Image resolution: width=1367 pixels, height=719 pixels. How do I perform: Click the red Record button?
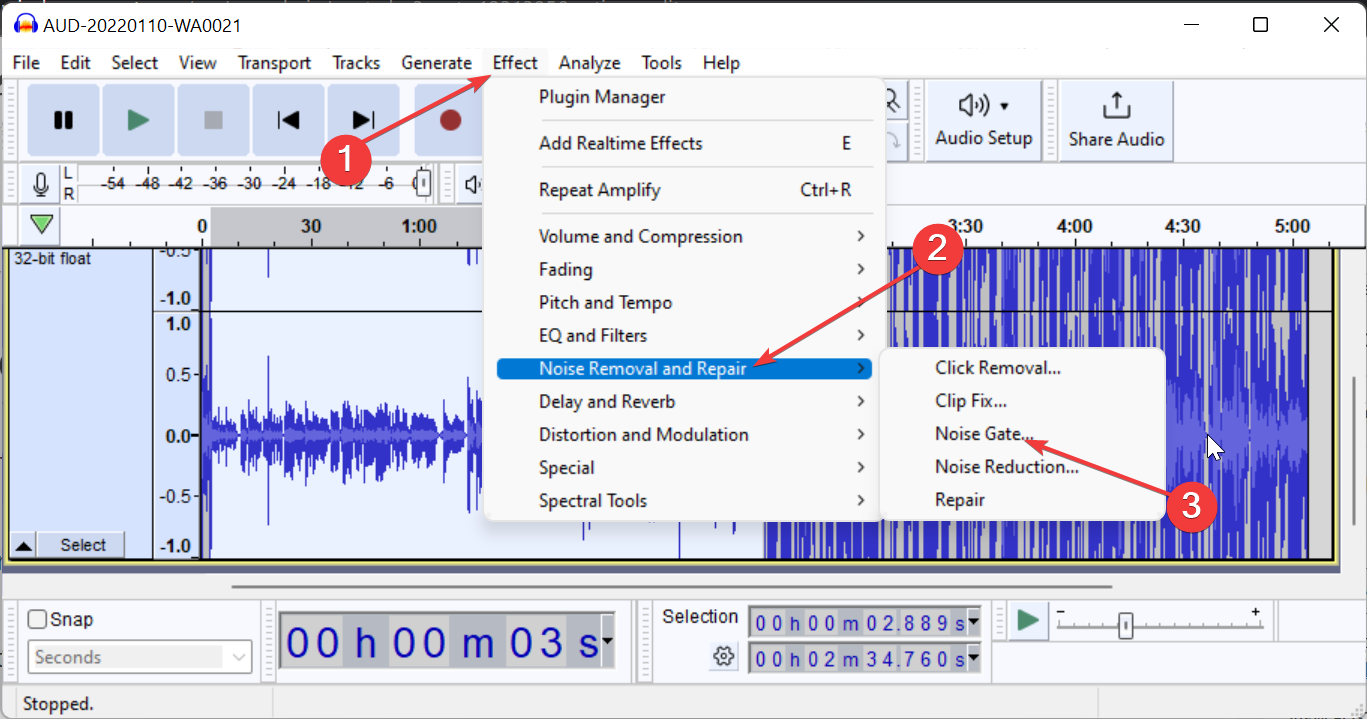click(x=448, y=119)
